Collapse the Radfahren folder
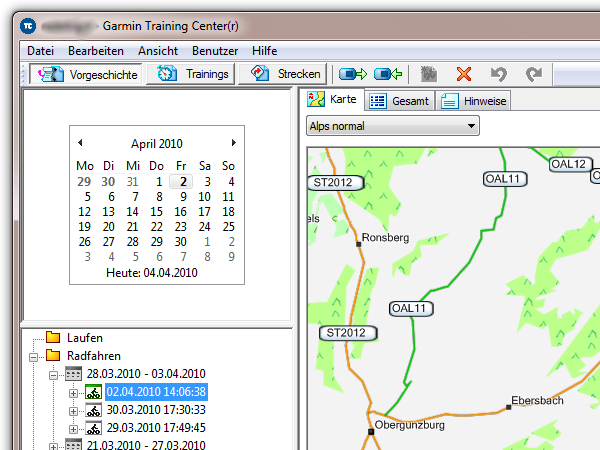The image size is (600, 450). [x=33, y=356]
